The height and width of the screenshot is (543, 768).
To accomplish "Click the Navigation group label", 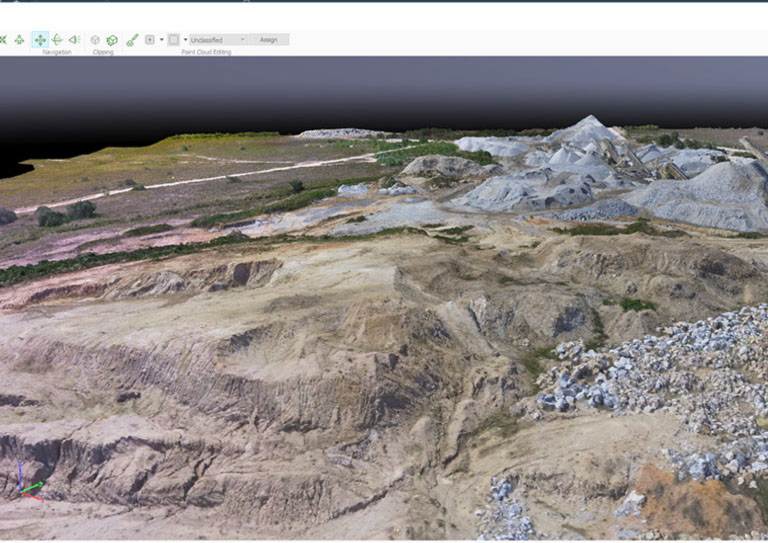I will [x=57, y=52].
